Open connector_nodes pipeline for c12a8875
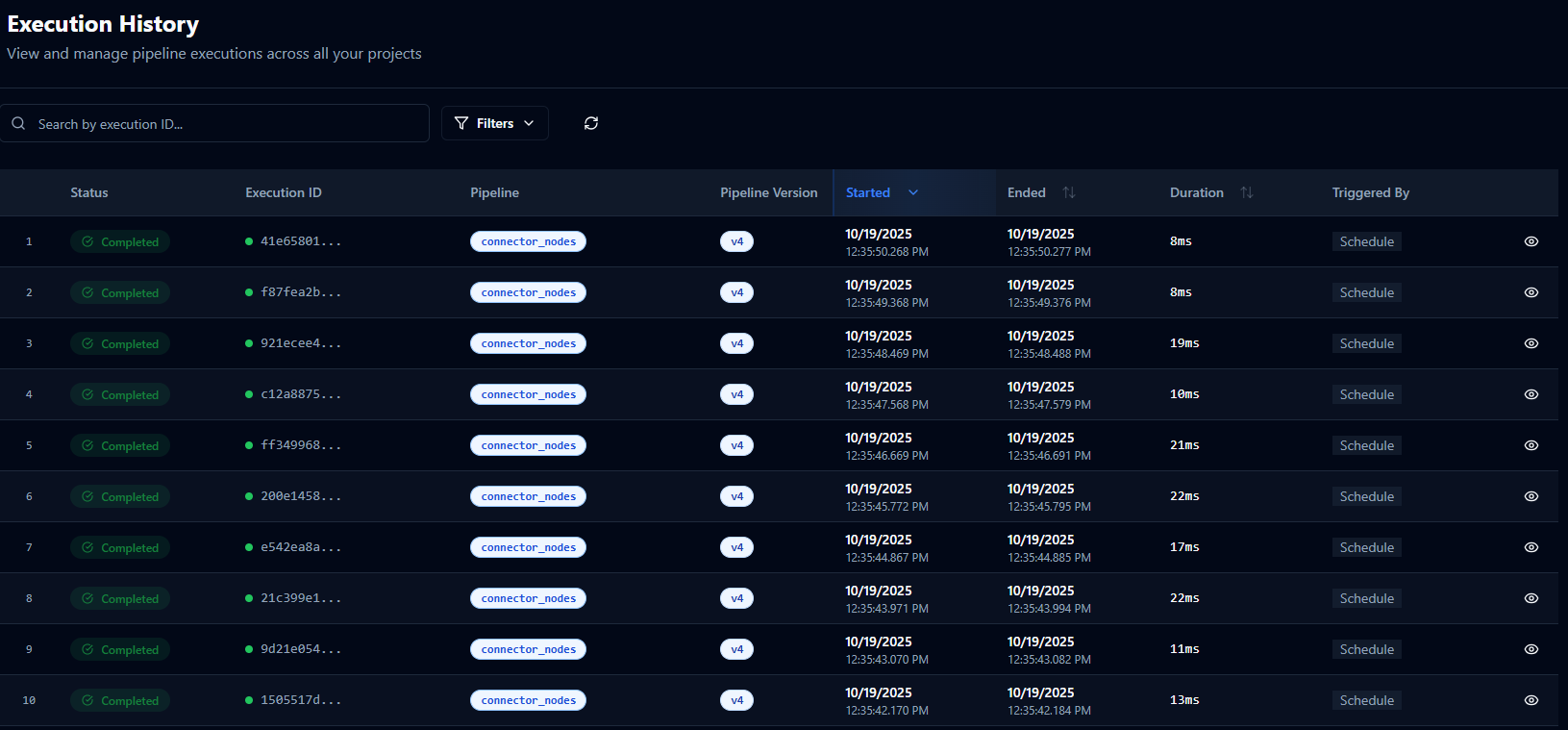 pos(528,394)
